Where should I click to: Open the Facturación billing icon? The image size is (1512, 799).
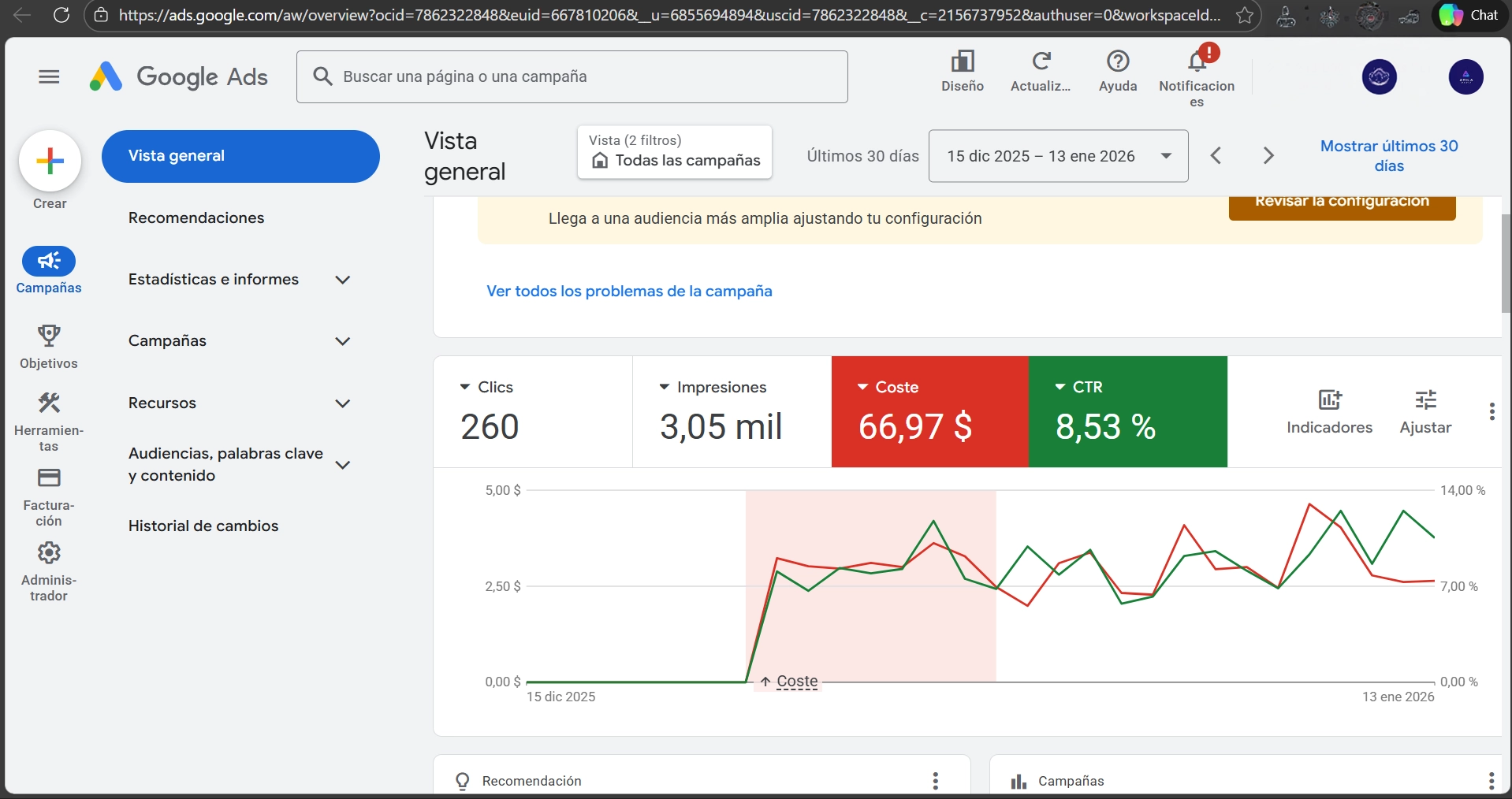click(49, 478)
